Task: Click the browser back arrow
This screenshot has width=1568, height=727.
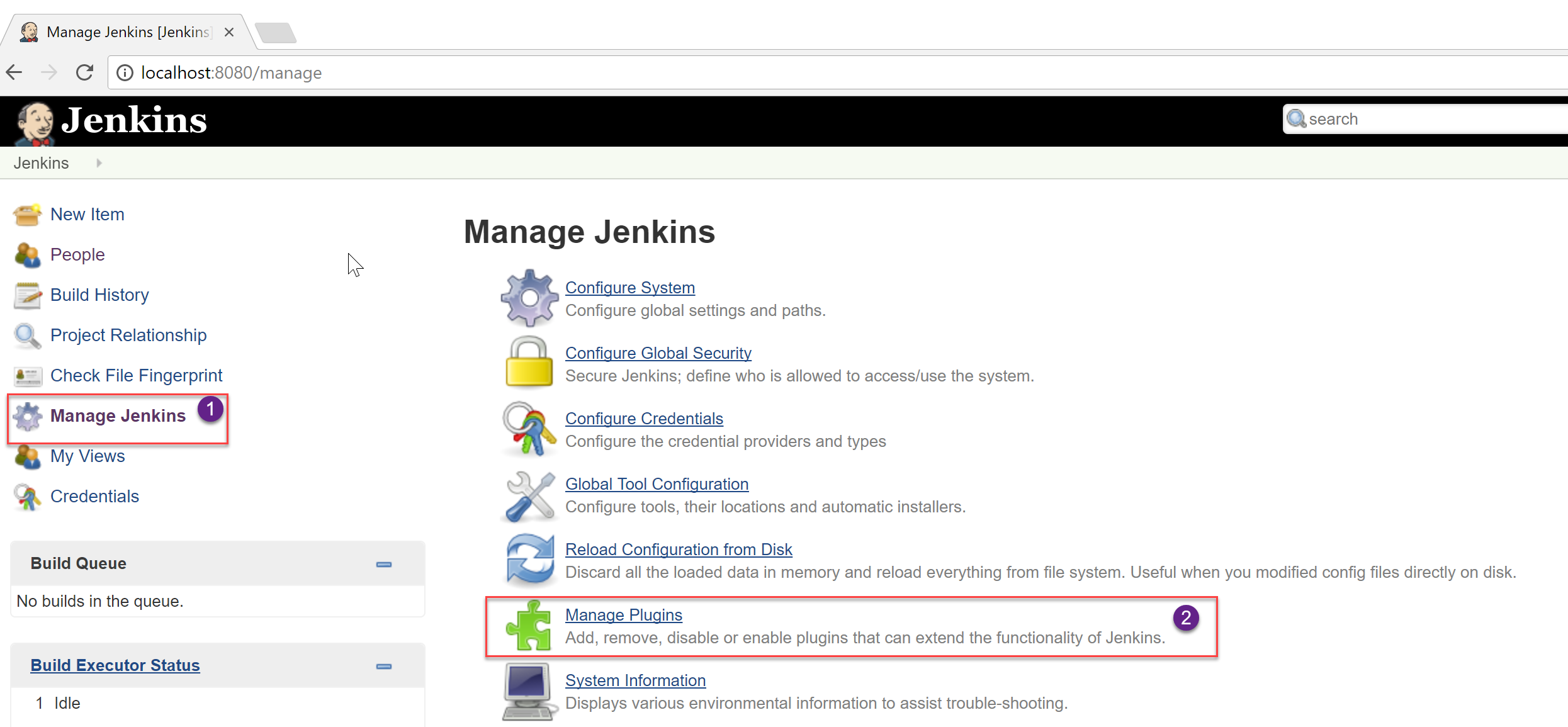Action: pos(14,72)
